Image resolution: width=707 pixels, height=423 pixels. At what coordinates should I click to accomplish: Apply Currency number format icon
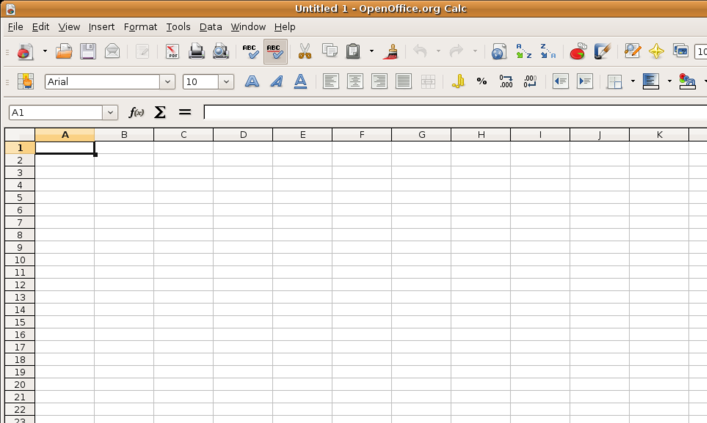tap(458, 82)
